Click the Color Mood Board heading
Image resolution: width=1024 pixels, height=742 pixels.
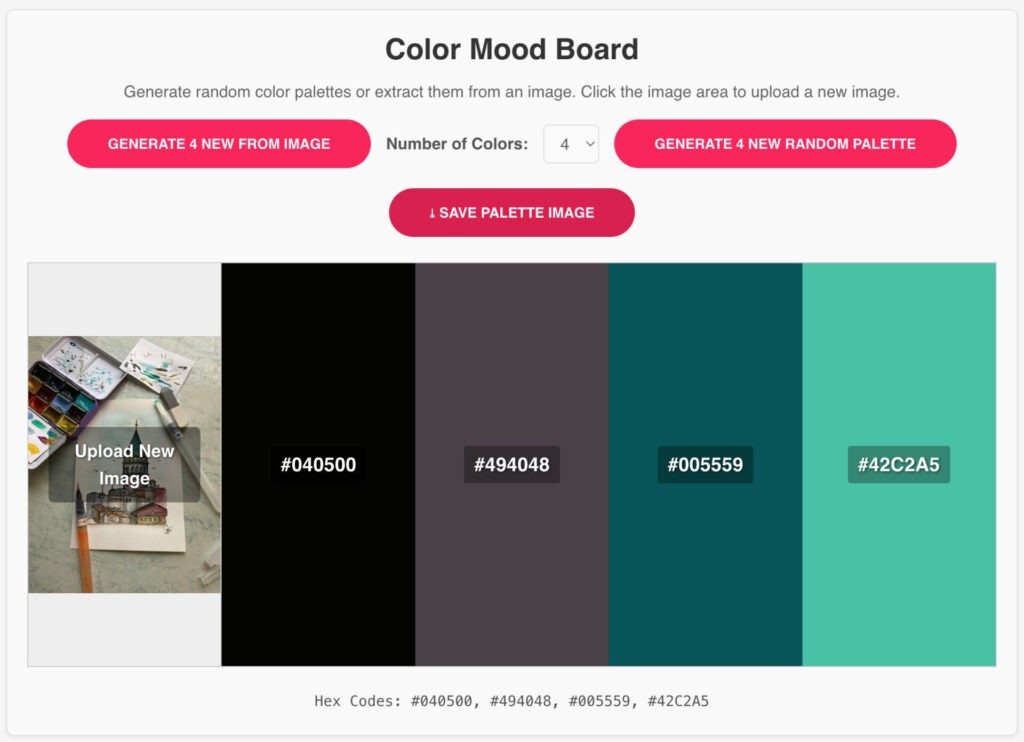(x=512, y=49)
